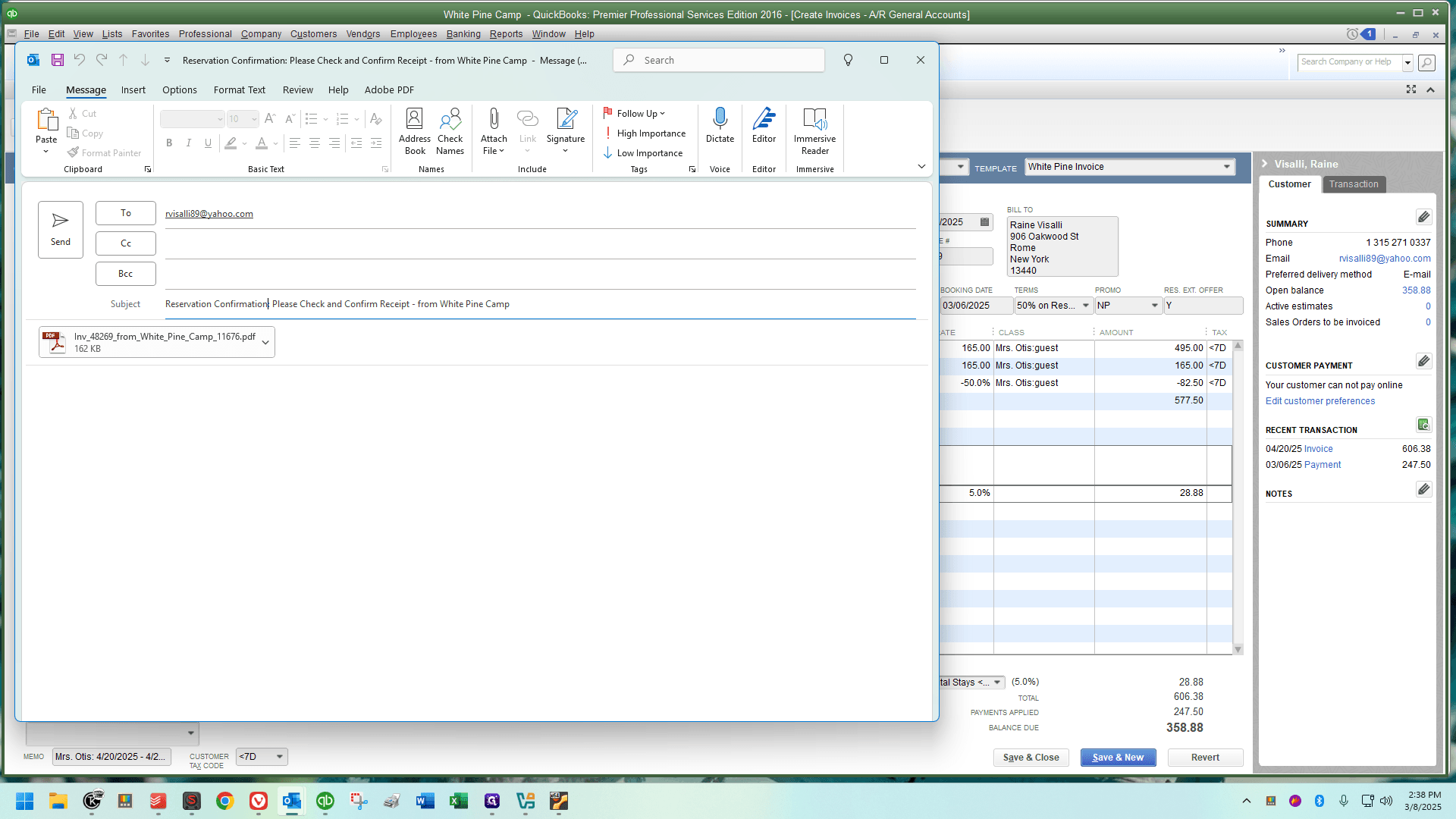Open the QuickBooks Reports menu
The width and height of the screenshot is (1456, 819).
pyautogui.click(x=506, y=34)
